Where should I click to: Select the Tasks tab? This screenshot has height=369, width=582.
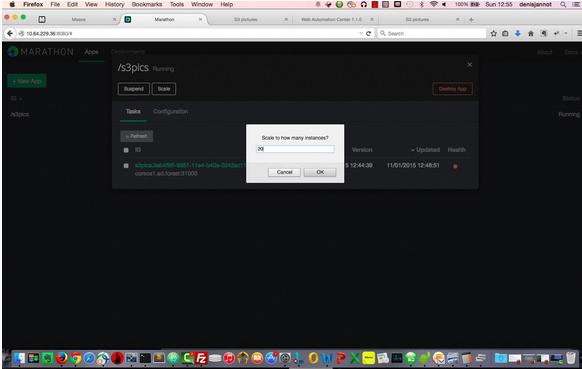click(133, 111)
